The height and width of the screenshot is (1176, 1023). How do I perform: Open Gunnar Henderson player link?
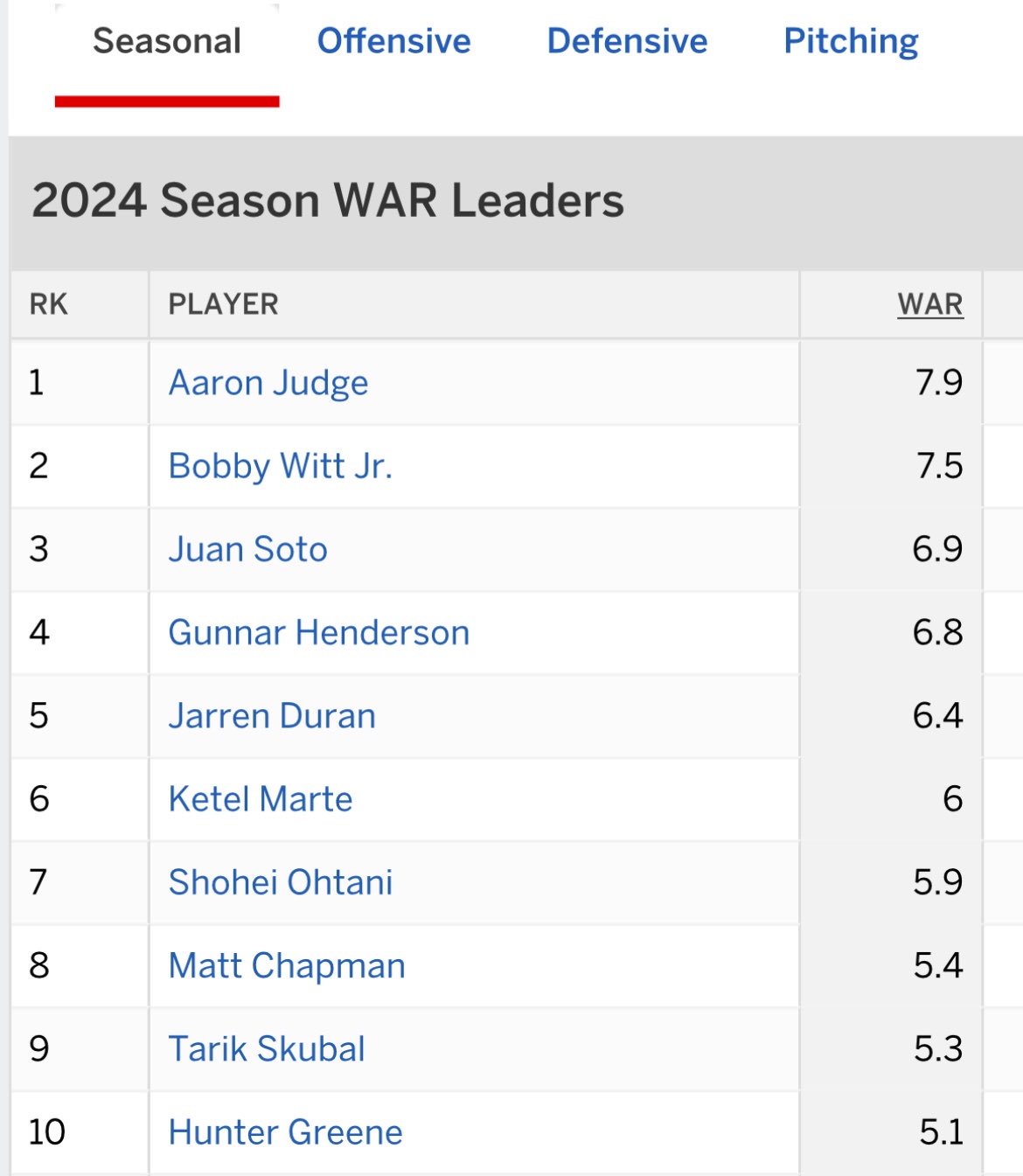pyautogui.click(x=319, y=632)
